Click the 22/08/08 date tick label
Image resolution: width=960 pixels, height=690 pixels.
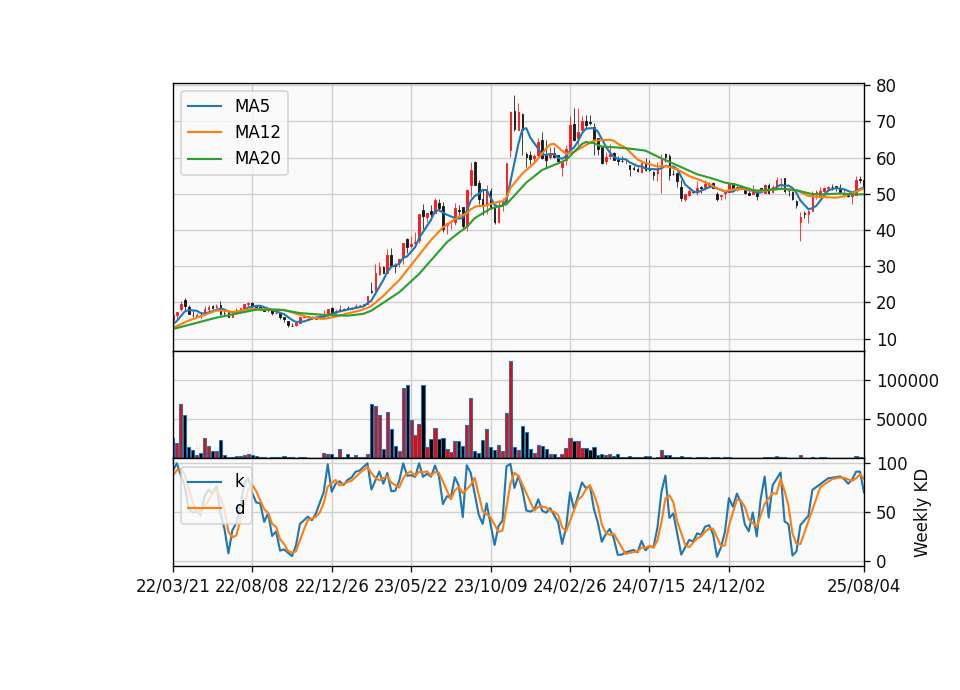252,586
